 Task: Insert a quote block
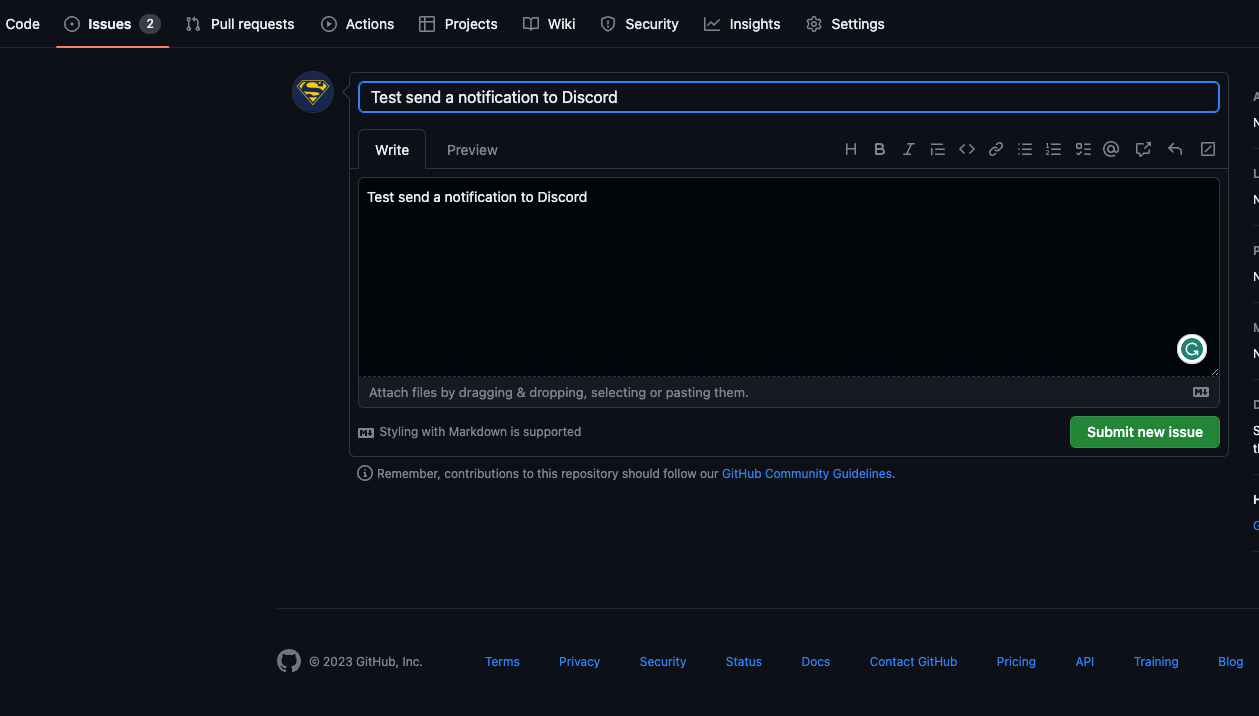click(937, 148)
